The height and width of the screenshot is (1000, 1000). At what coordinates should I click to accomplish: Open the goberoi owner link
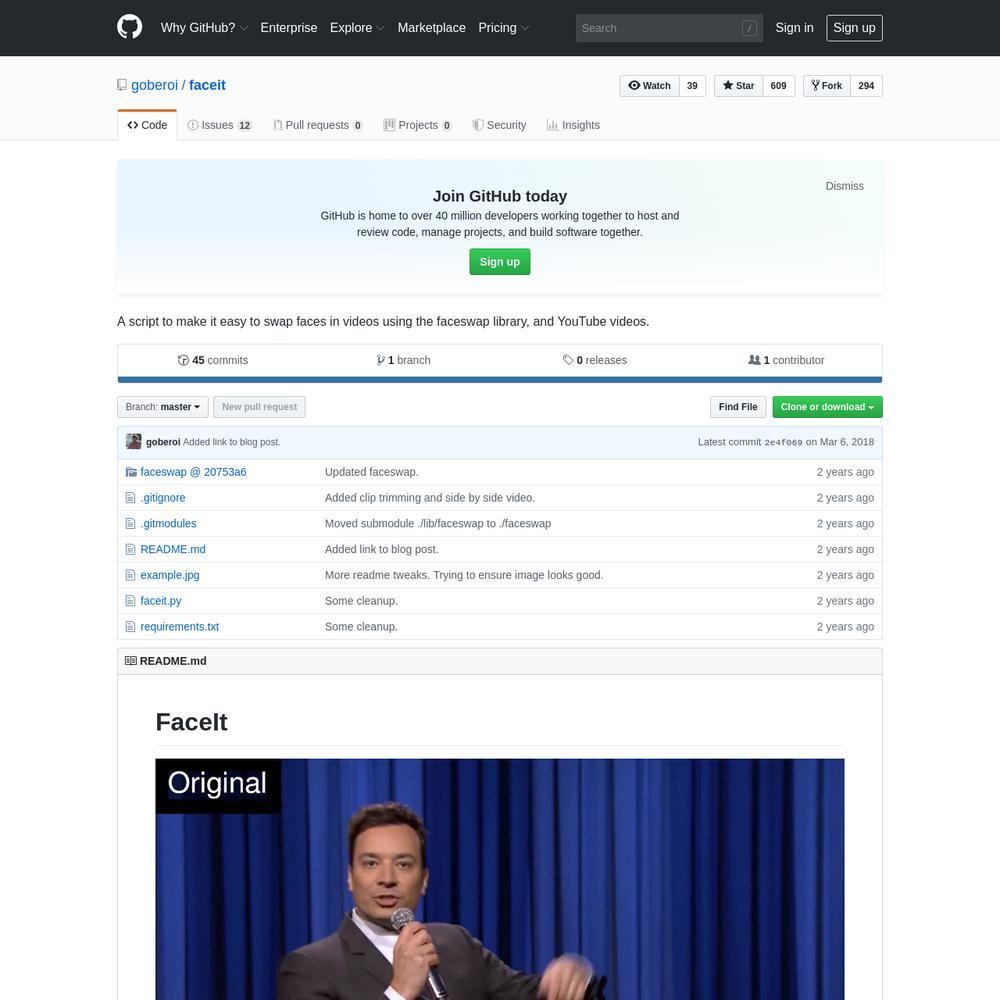(154, 85)
